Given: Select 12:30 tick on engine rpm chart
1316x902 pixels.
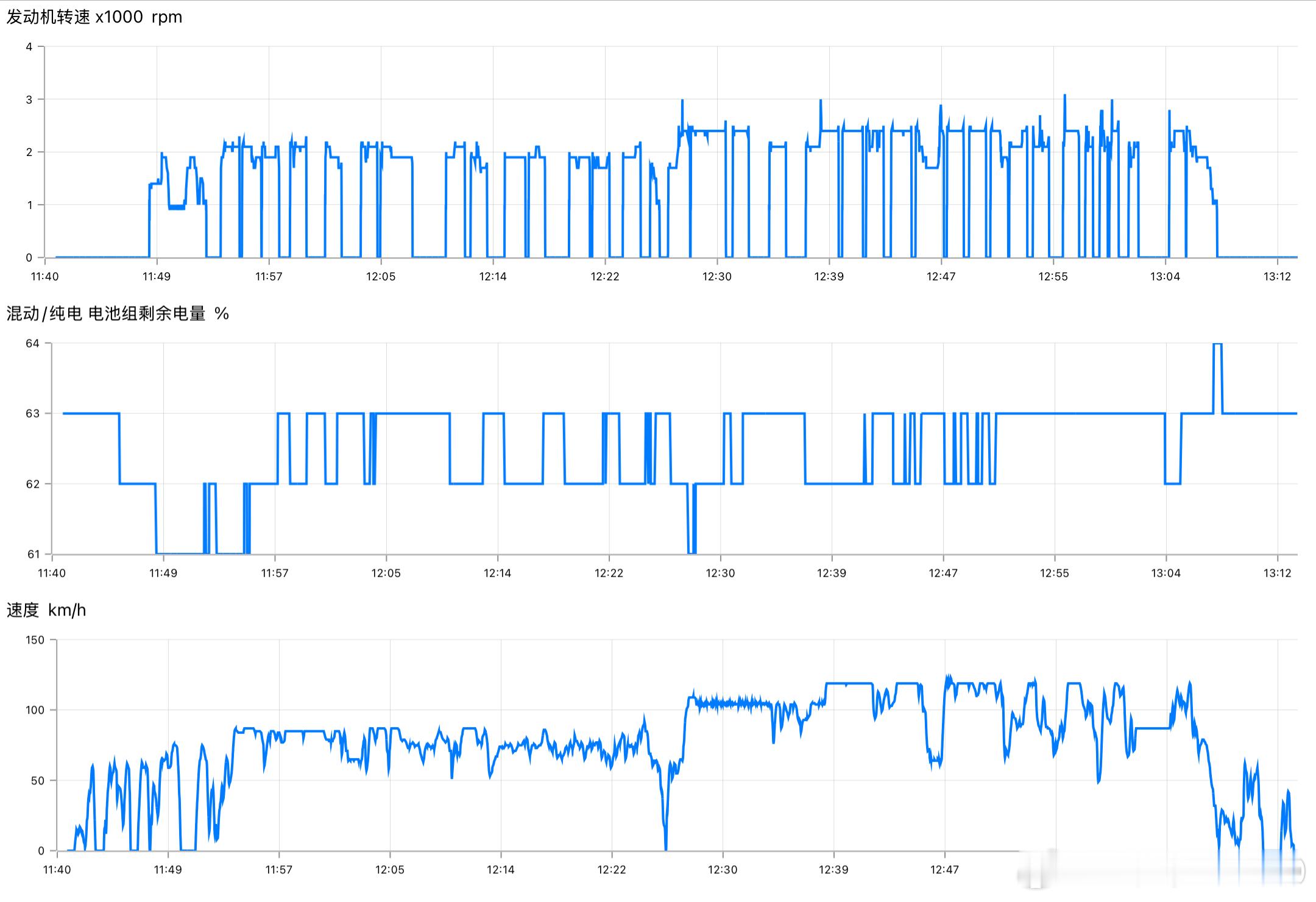Looking at the screenshot, I should point(716,277).
